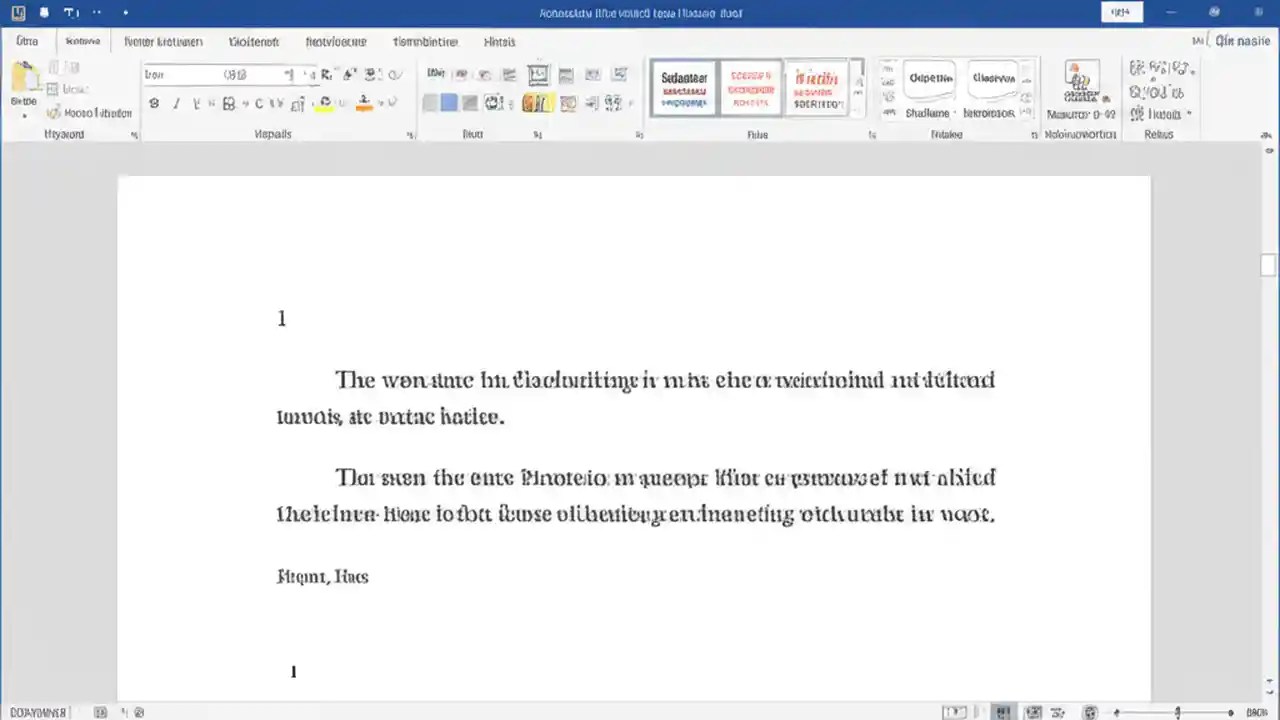Open the font size dropdown
The image size is (1280, 720).
pos(290,74)
